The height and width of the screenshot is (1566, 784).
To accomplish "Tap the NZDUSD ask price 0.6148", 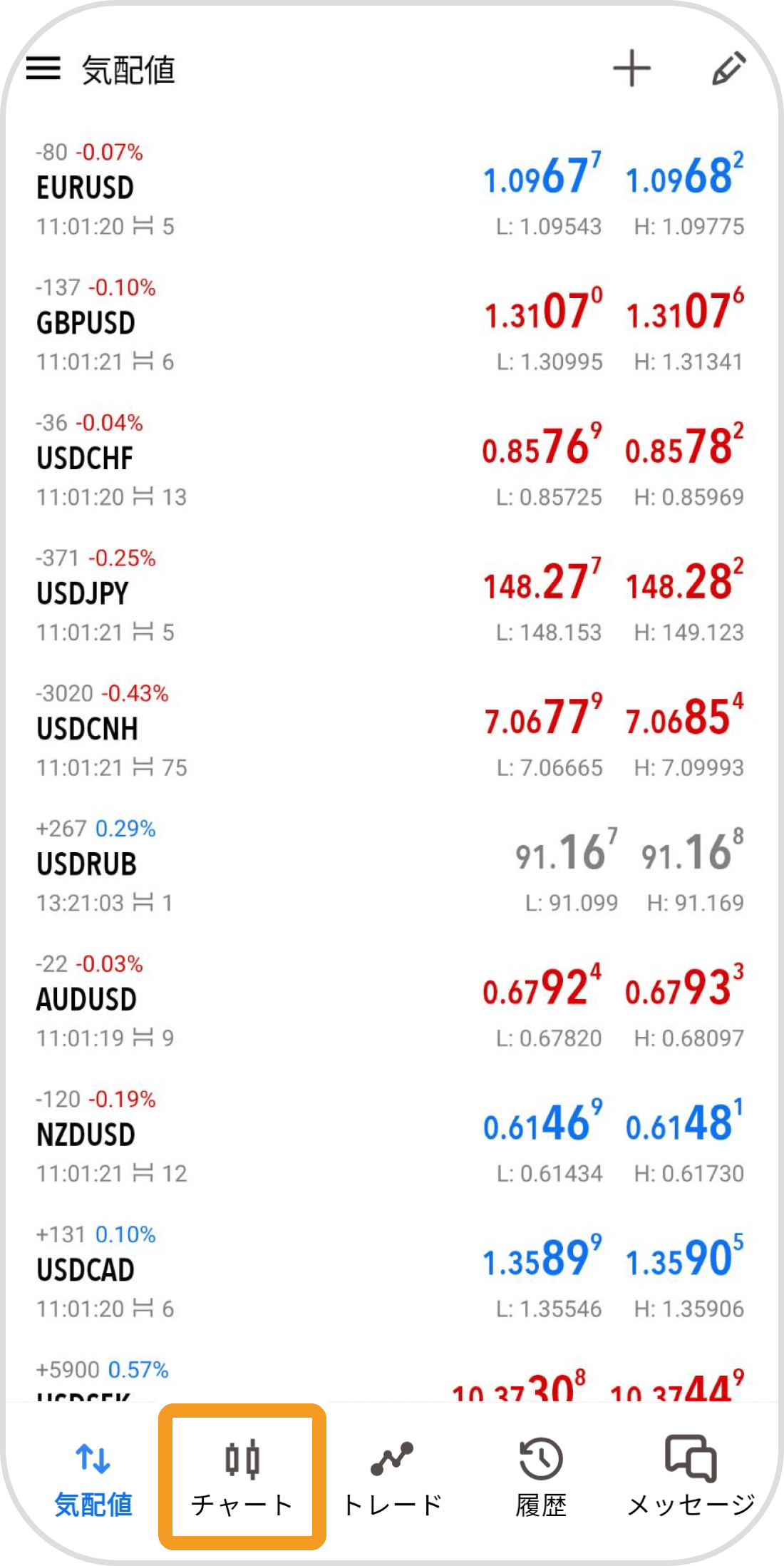I will (684, 1122).
